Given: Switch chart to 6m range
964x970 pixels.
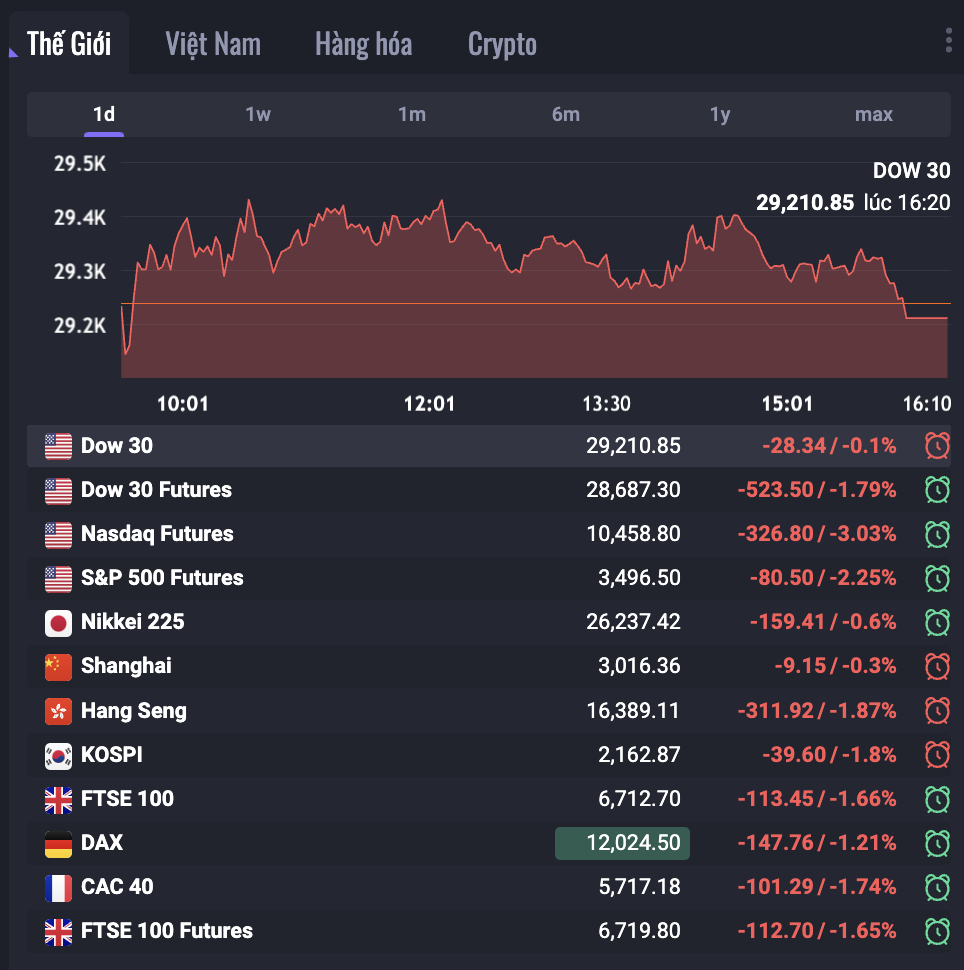Looking at the screenshot, I should click(x=566, y=115).
